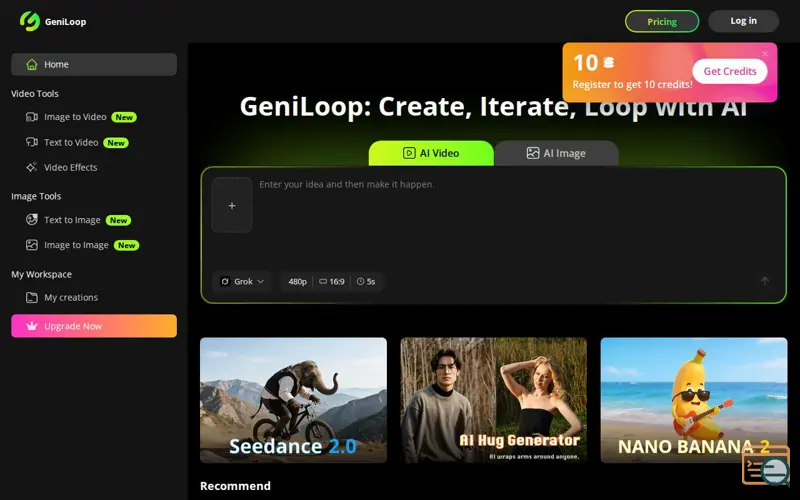Close the credits promotion banner
The width and height of the screenshot is (800, 500).
click(764, 54)
